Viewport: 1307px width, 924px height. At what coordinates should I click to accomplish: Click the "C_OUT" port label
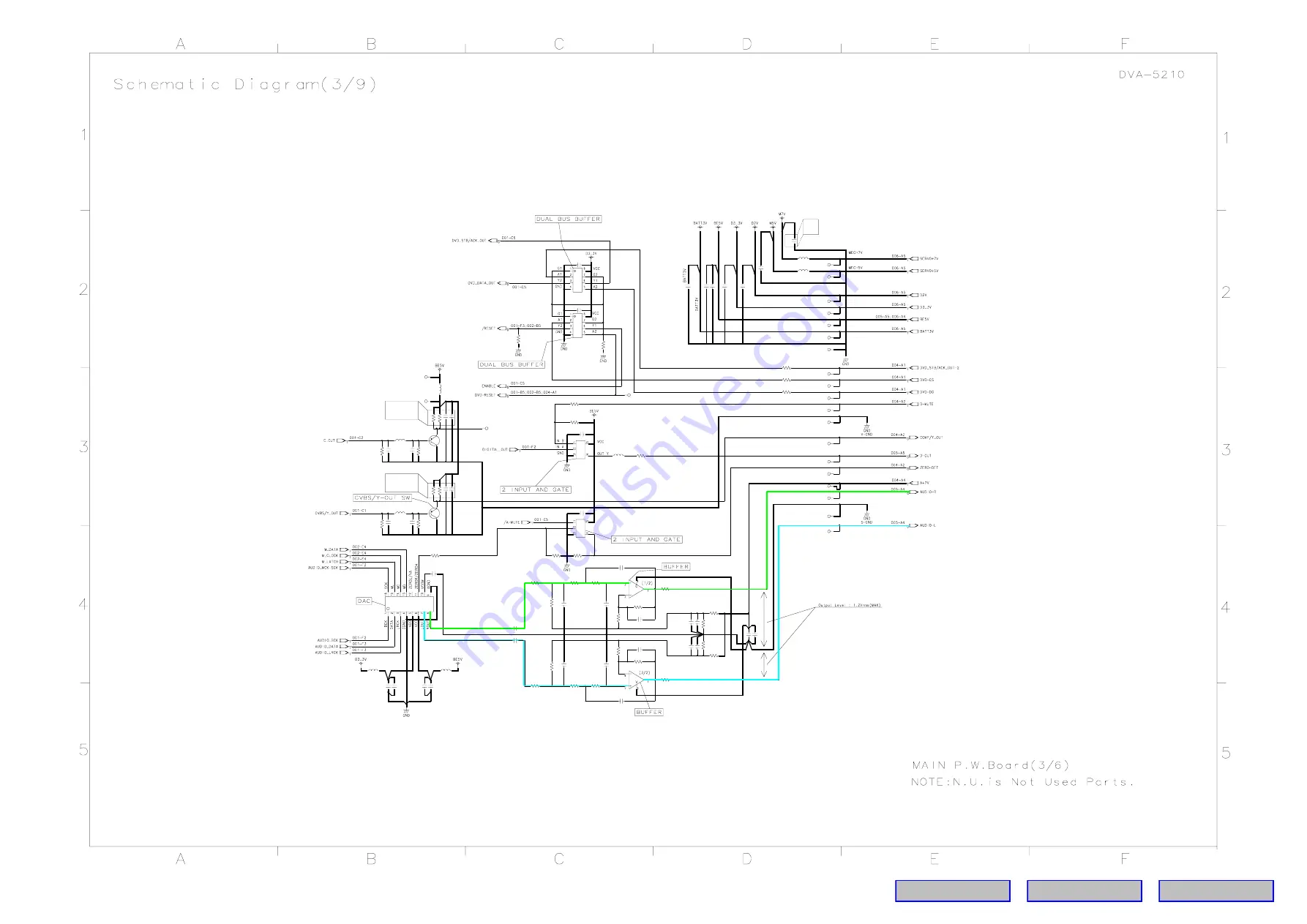329,440
